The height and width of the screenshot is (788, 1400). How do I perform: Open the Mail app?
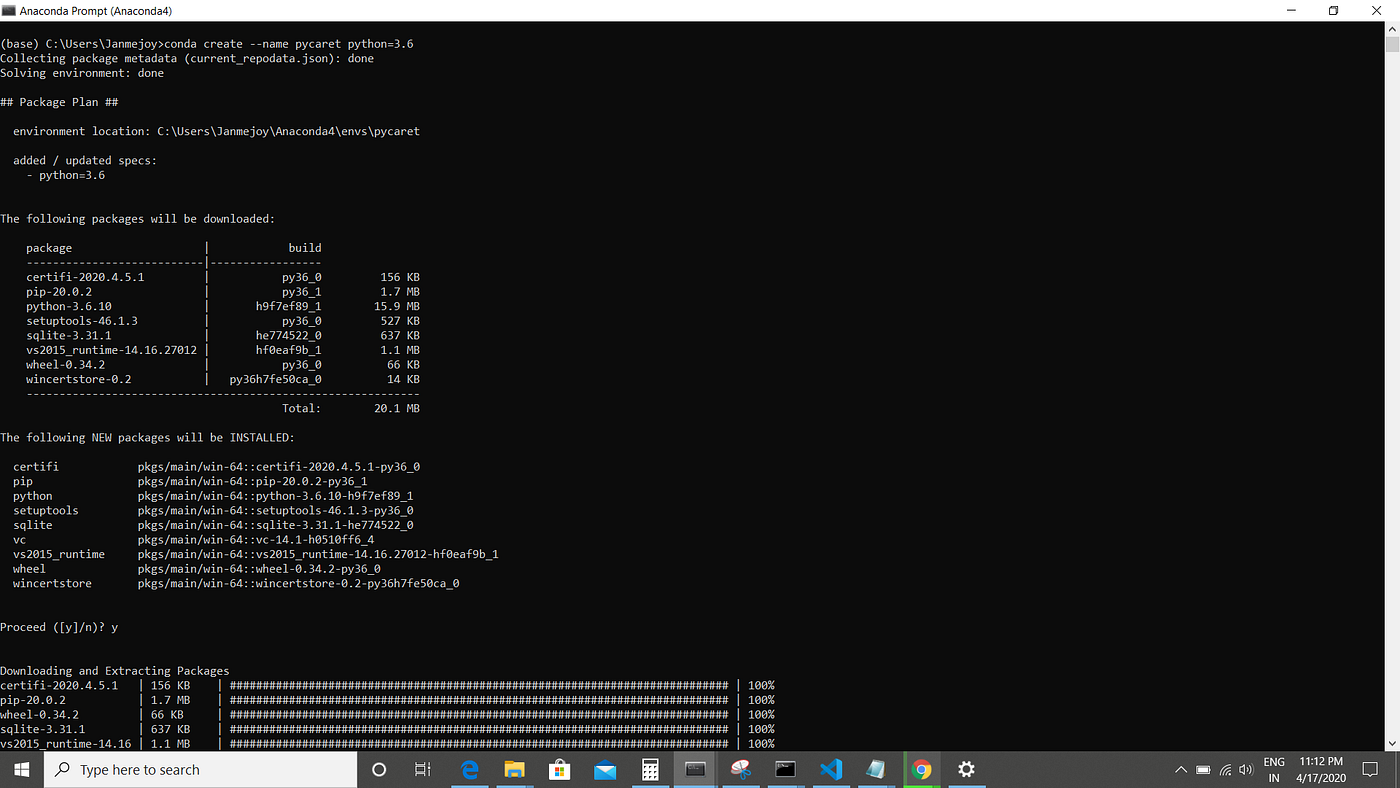tap(604, 769)
